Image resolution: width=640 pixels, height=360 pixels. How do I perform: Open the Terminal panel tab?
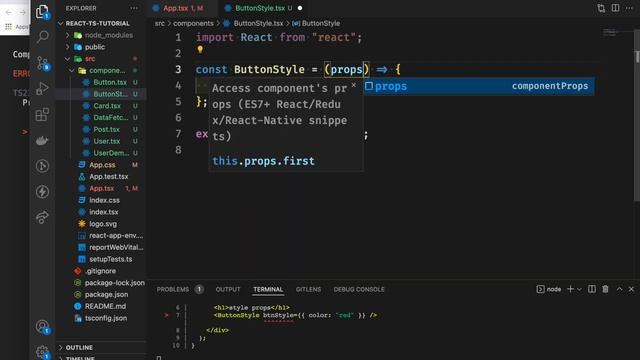point(268,289)
